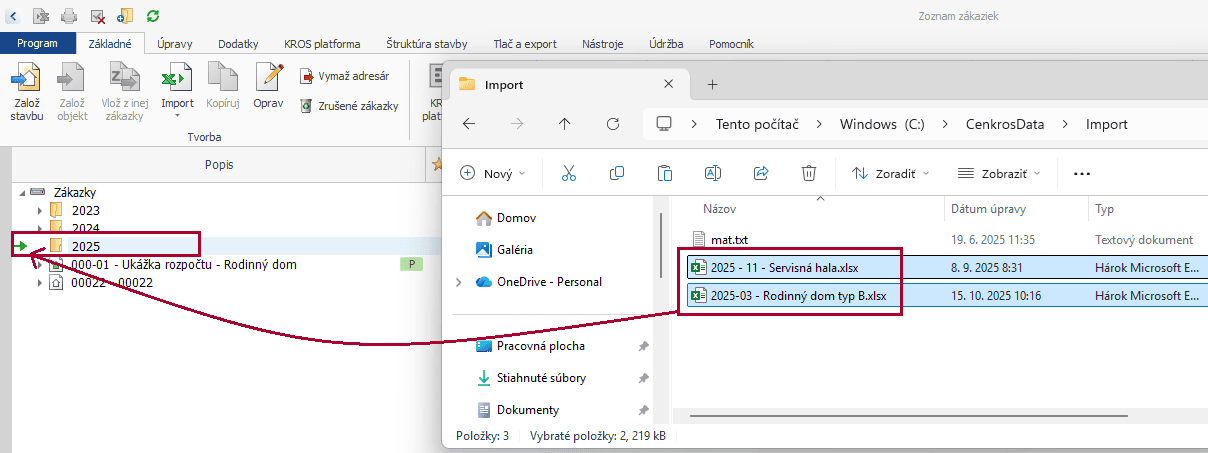Expand the 00022 - 00022 tree item
Image resolution: width=1208 pixels, height=453 pixels.
40,283
